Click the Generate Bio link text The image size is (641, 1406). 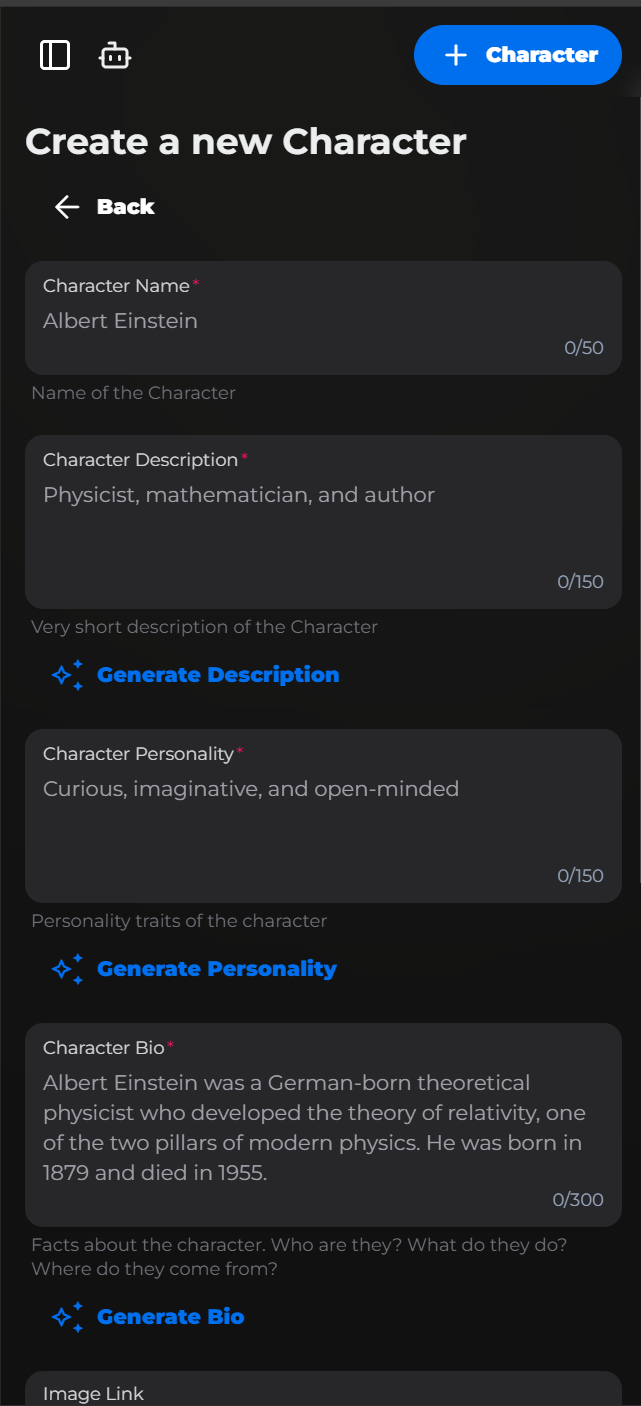point(170,1317)
